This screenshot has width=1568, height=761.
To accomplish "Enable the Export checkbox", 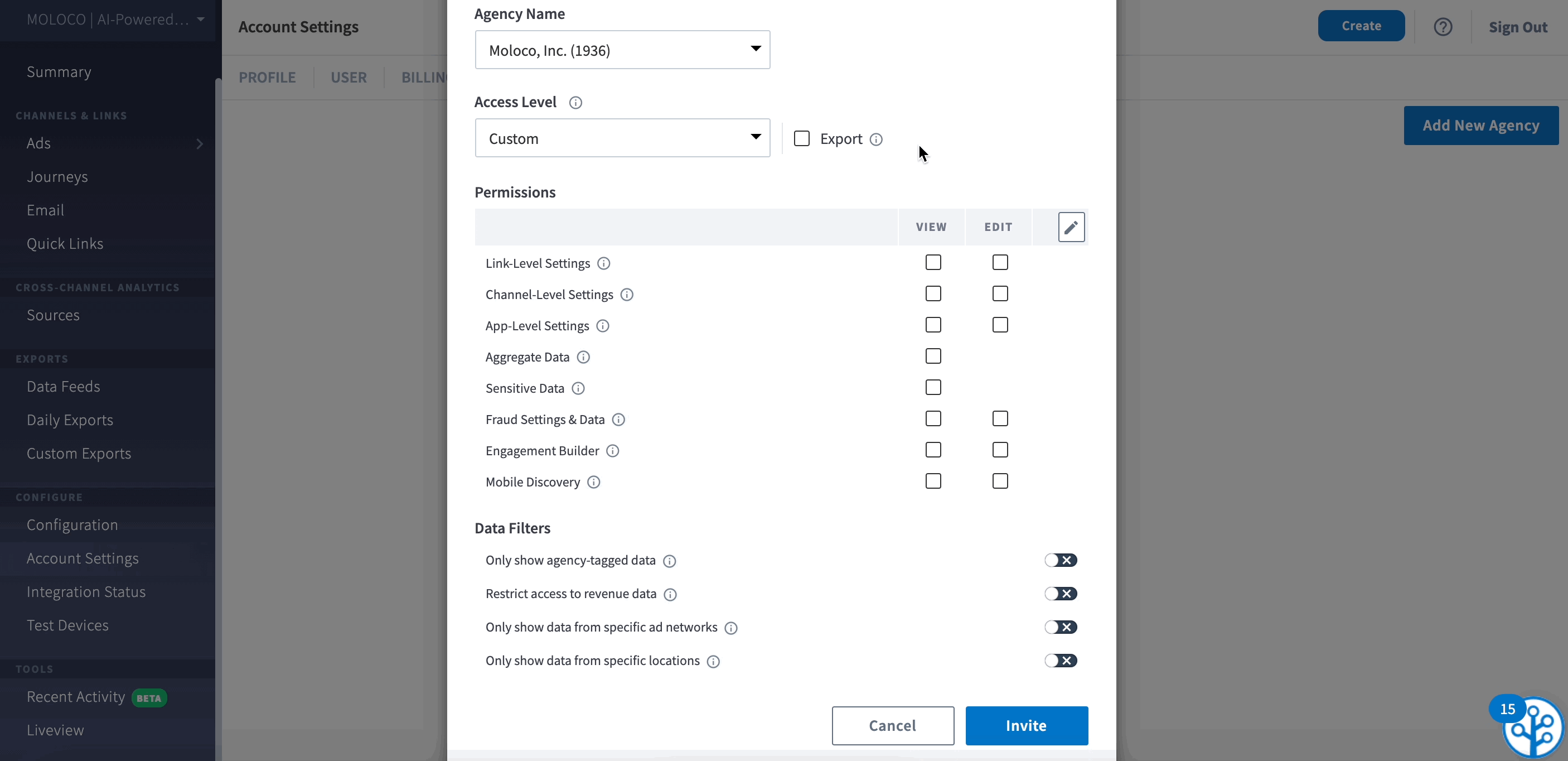I will (x=801, y=138).
